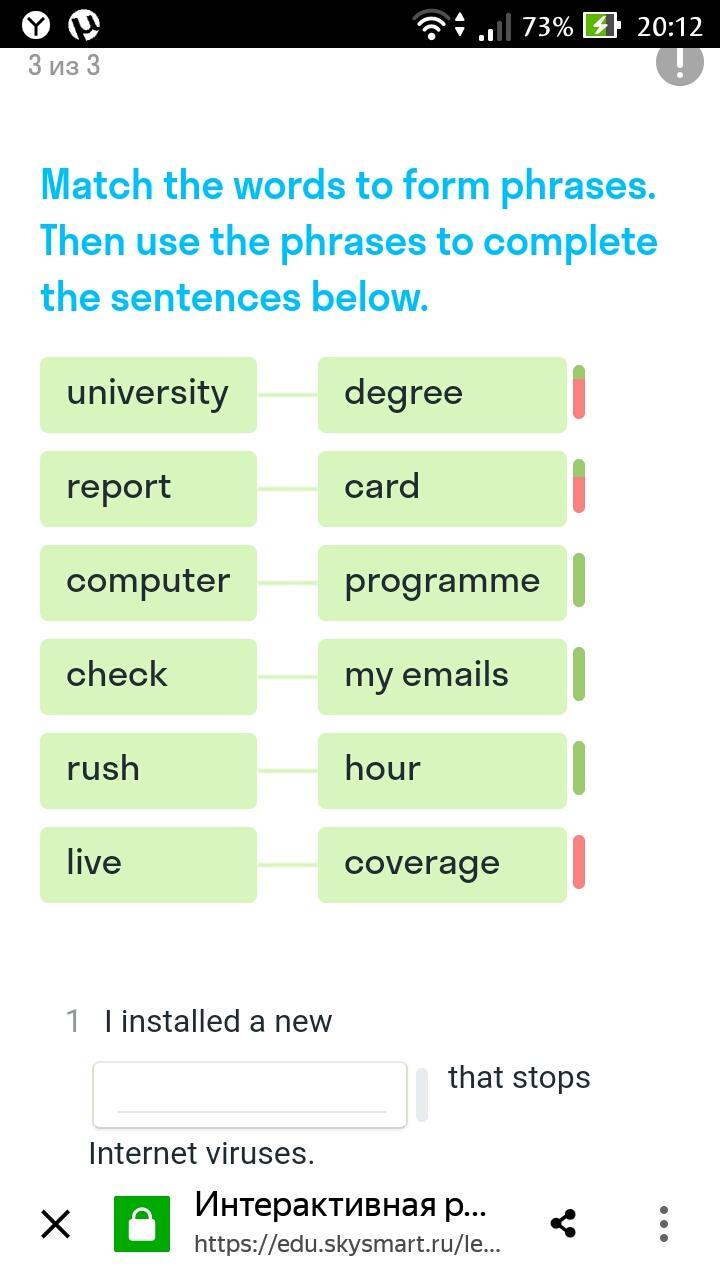Image resolution: width=720 pixels, height=1280 pixels.
Task: Focus the blank input in sentence 1
Action: [x=250, y=1095]
